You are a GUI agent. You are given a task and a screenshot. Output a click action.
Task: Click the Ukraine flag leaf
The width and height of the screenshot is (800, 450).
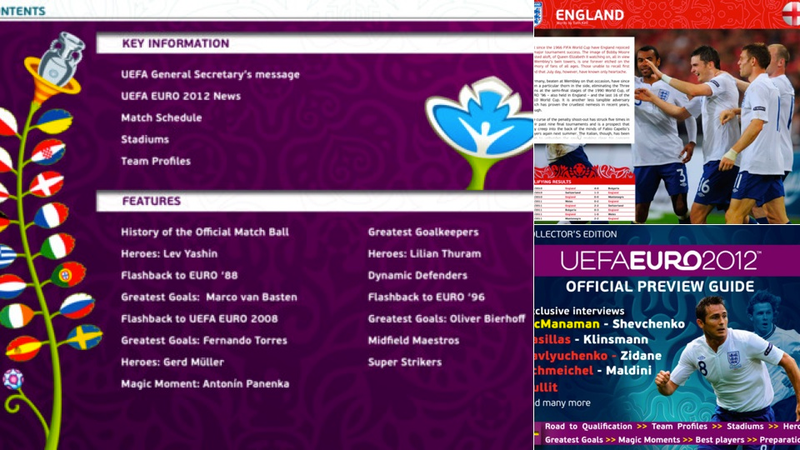point(54,121)
